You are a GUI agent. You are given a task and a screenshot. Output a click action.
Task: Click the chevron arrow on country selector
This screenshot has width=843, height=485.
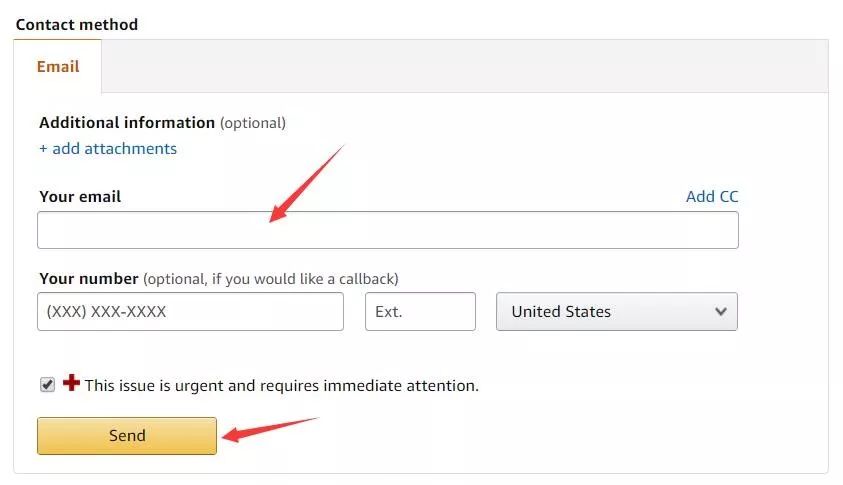tap(721, 311)
